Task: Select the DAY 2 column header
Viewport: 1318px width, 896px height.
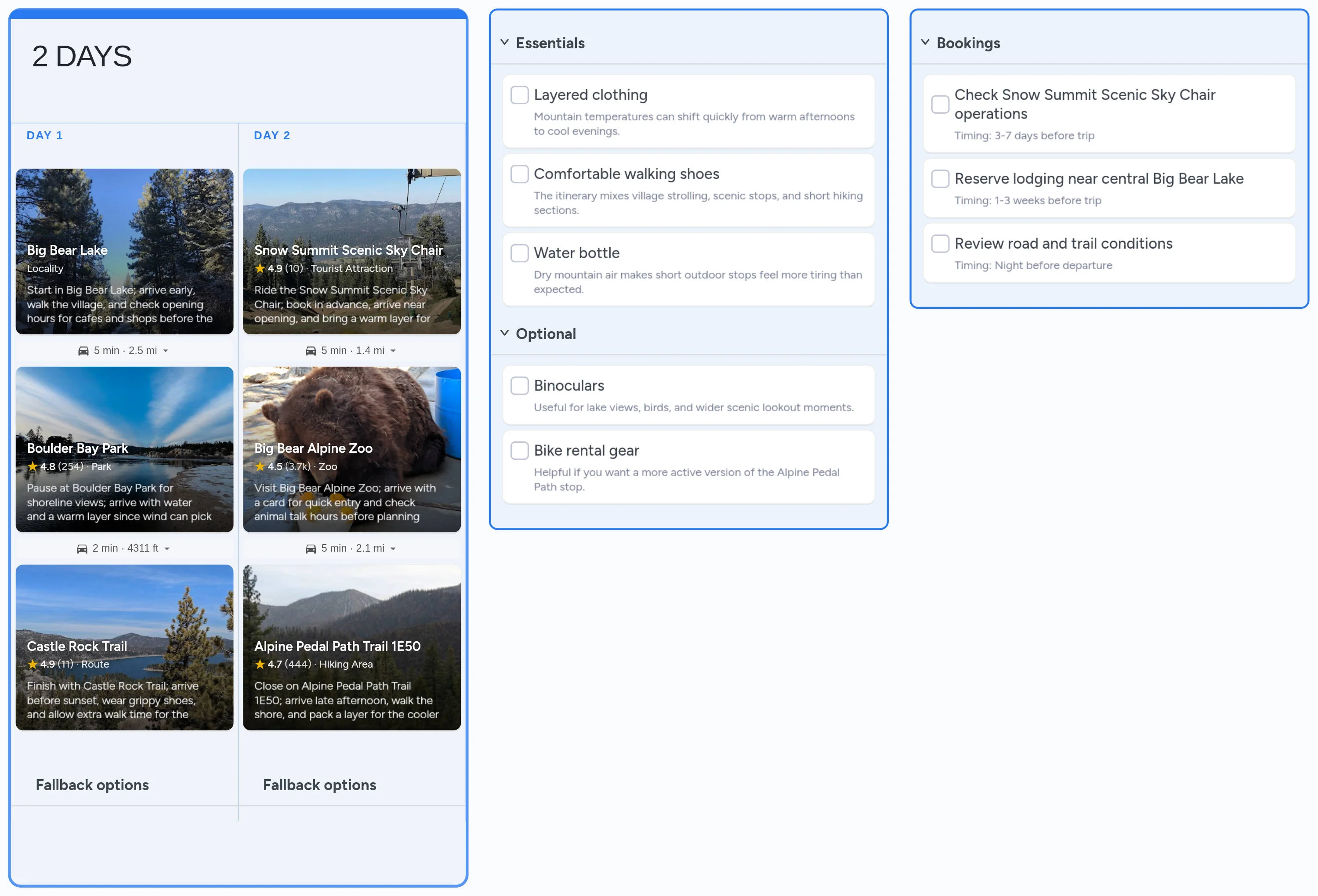Action: point(272,135)
